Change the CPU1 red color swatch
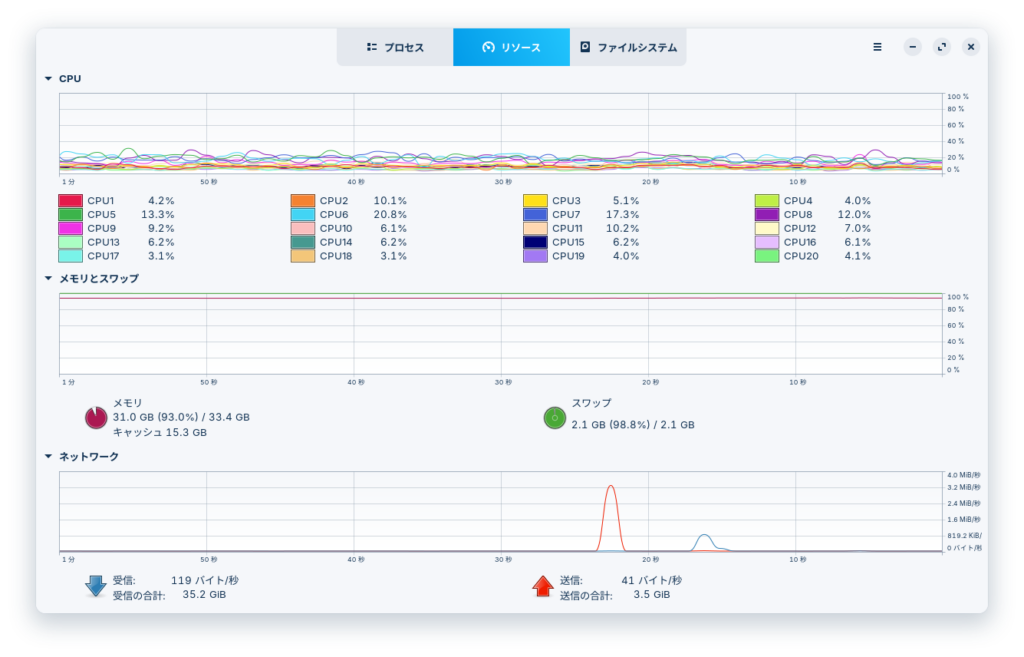 point(71,201)
